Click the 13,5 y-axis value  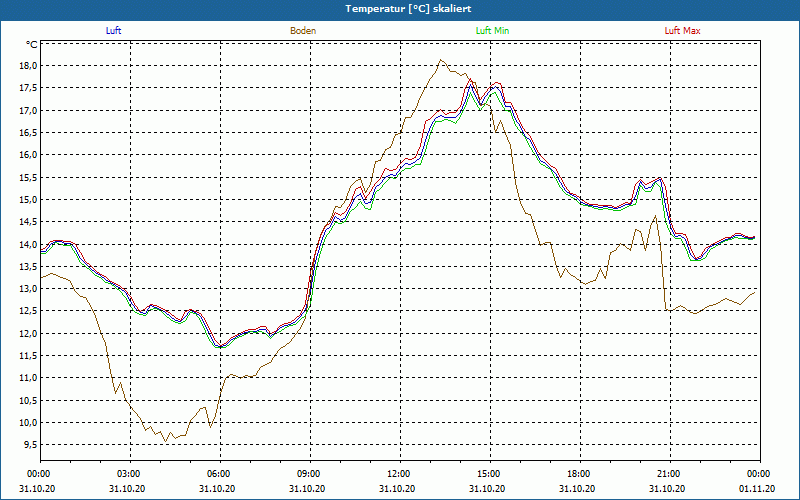pos(29,266)
